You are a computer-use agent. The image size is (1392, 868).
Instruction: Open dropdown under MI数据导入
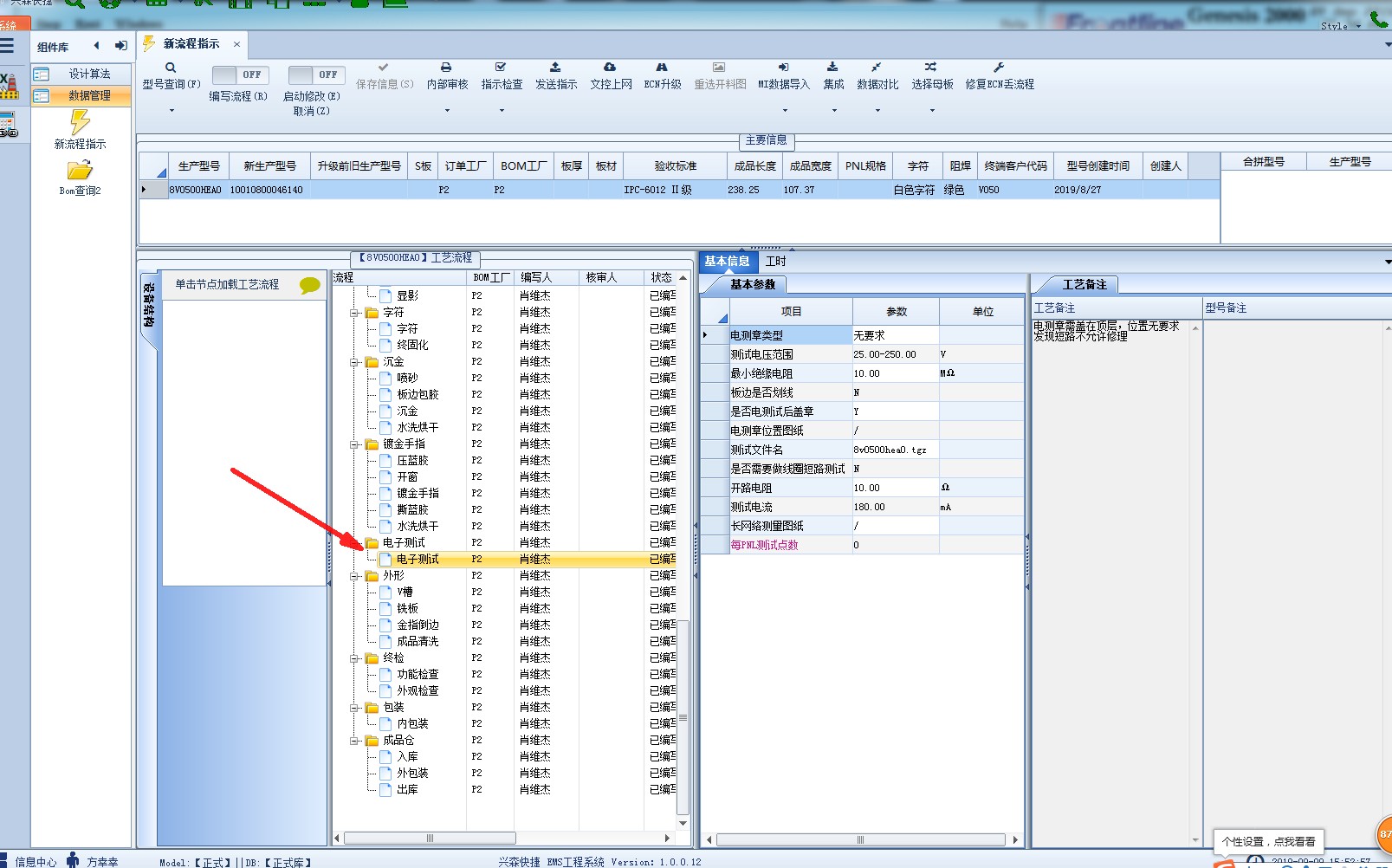[784, 111]
